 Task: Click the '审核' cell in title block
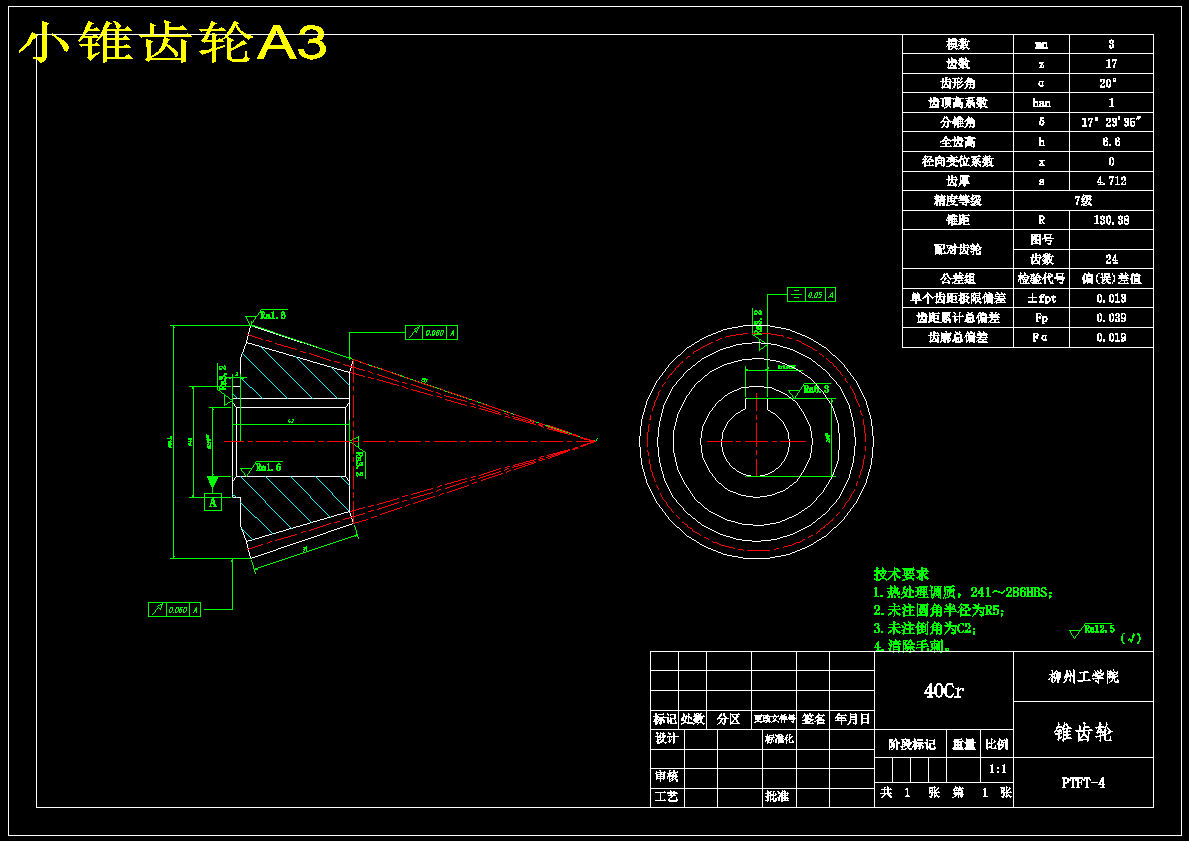pos(667,777)
